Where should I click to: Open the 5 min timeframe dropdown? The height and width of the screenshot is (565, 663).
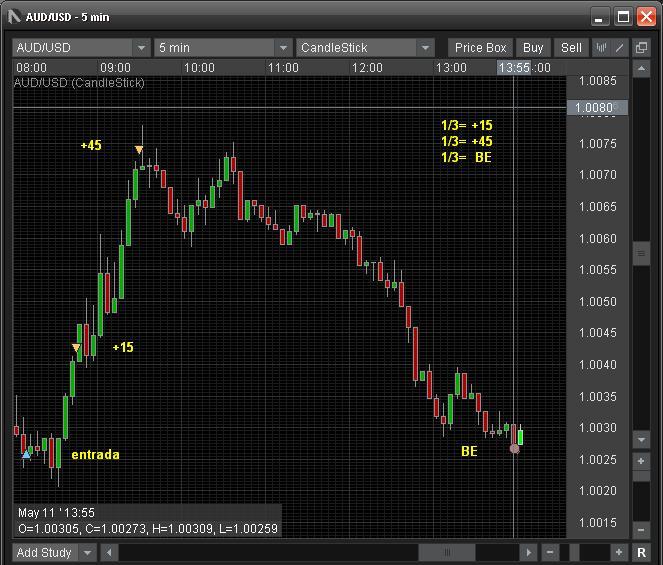point(282,48)
